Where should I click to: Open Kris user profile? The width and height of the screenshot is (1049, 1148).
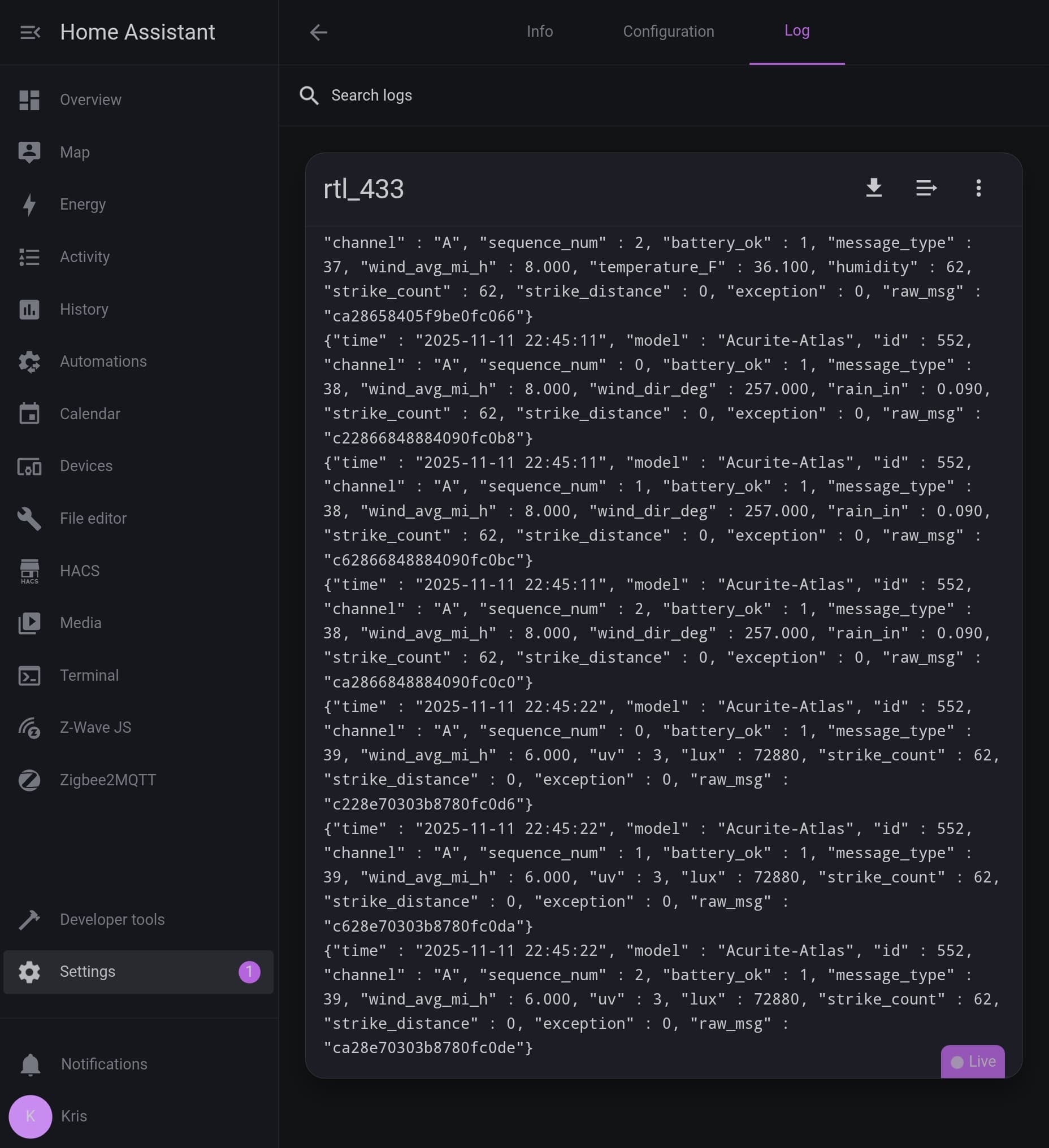73,1116
